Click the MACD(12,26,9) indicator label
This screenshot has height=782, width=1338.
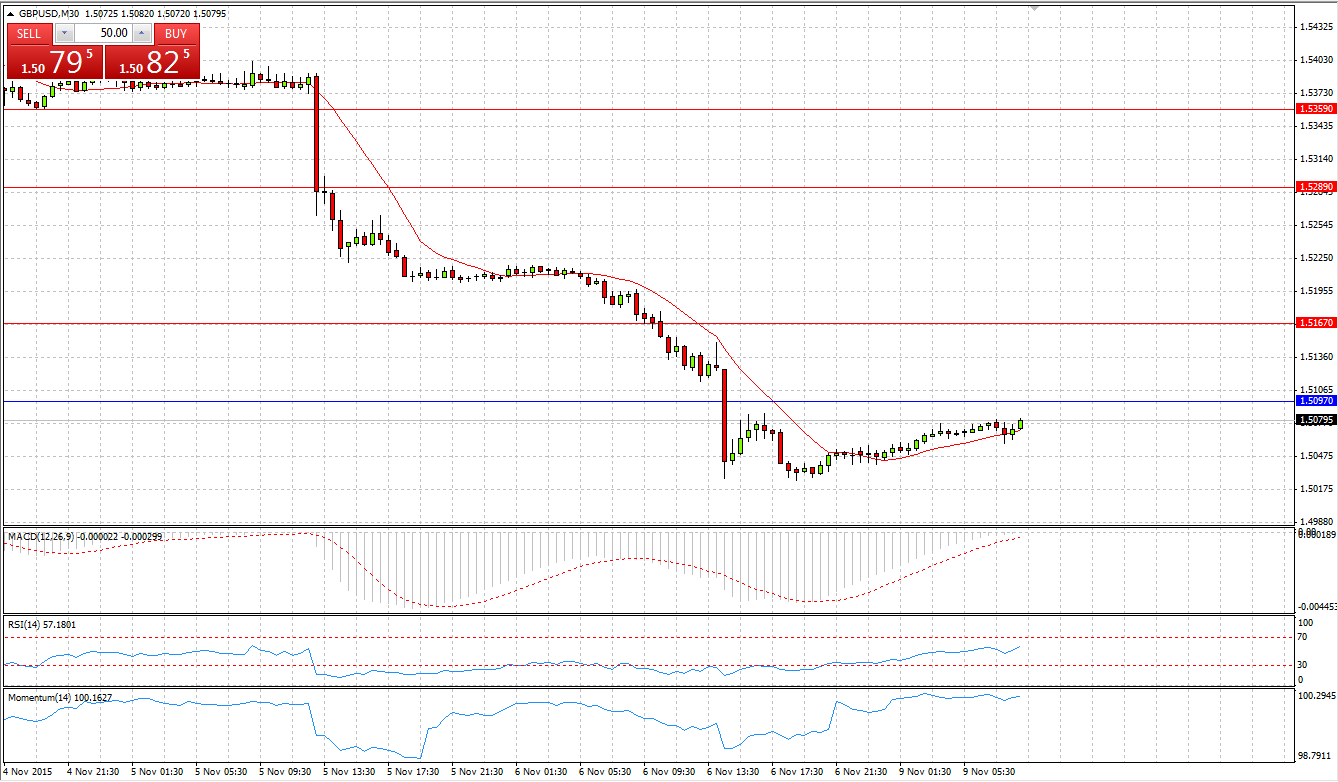point(85,537)
